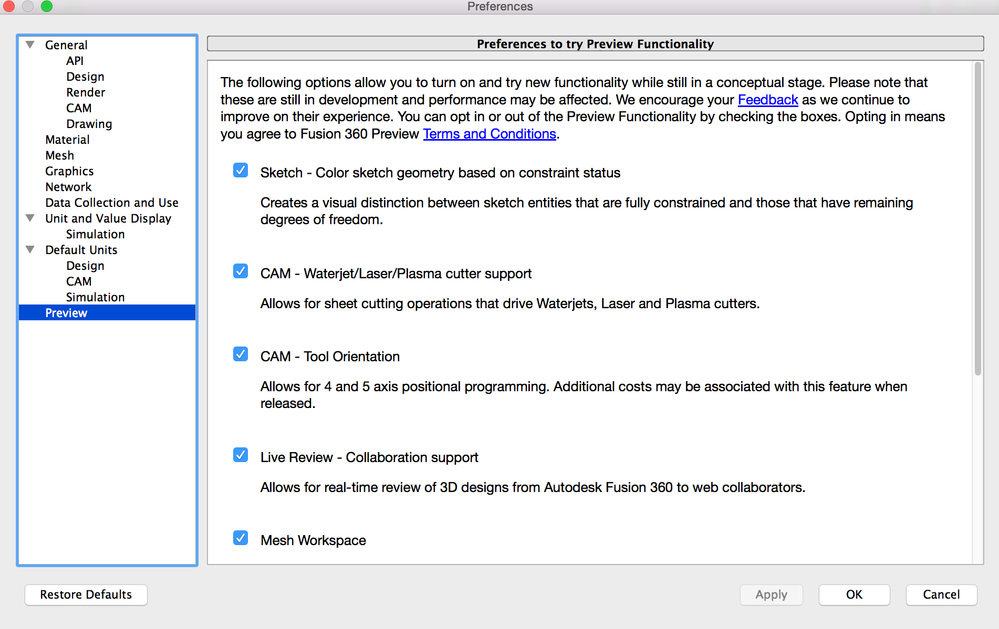Collapse the General tree section
This screenshot has width=999, height=629.
coord(30,45)
